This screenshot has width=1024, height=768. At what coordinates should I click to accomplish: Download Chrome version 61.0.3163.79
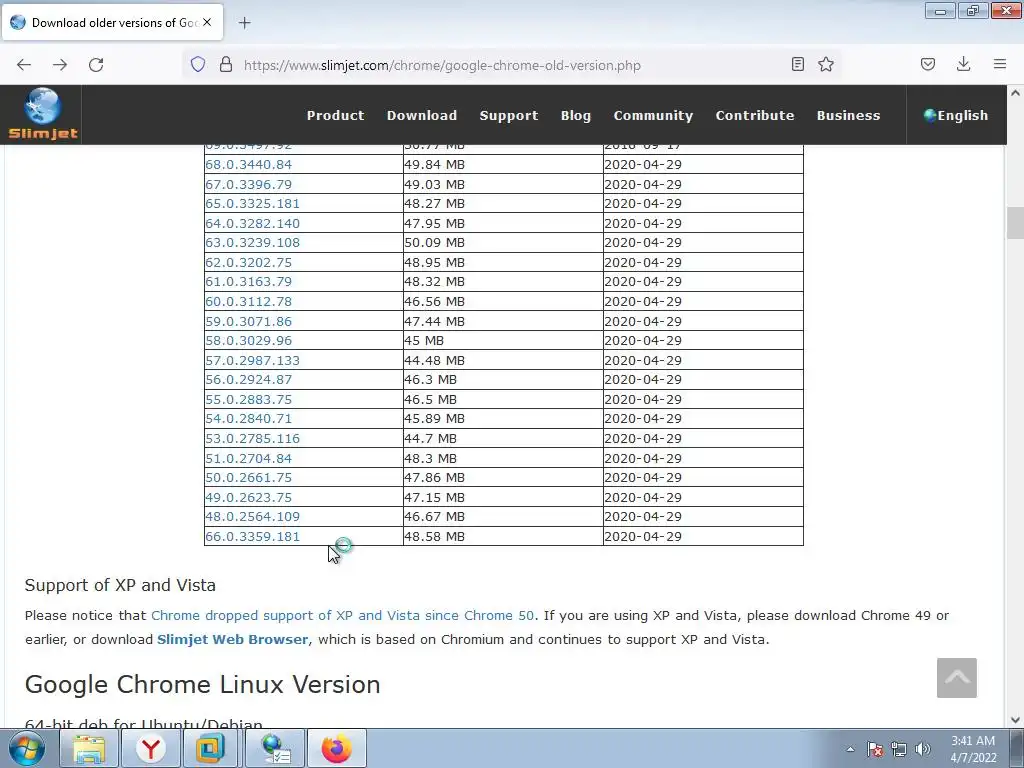[248, 281]
